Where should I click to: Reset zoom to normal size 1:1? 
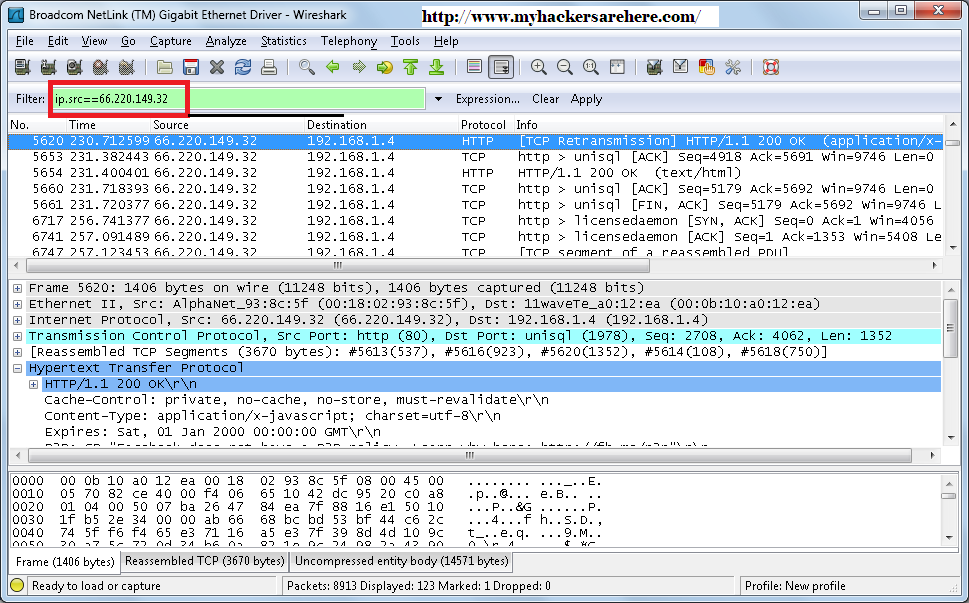click(591, 67)
